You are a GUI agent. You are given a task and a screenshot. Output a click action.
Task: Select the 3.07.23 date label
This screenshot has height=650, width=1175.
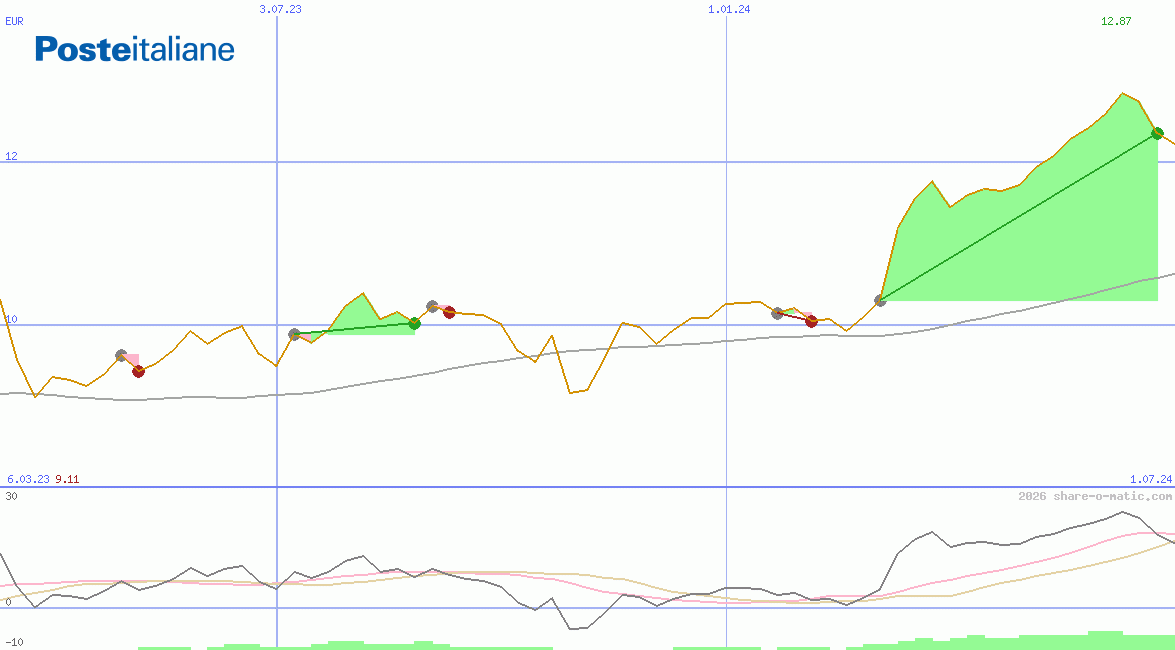(280, 9)
